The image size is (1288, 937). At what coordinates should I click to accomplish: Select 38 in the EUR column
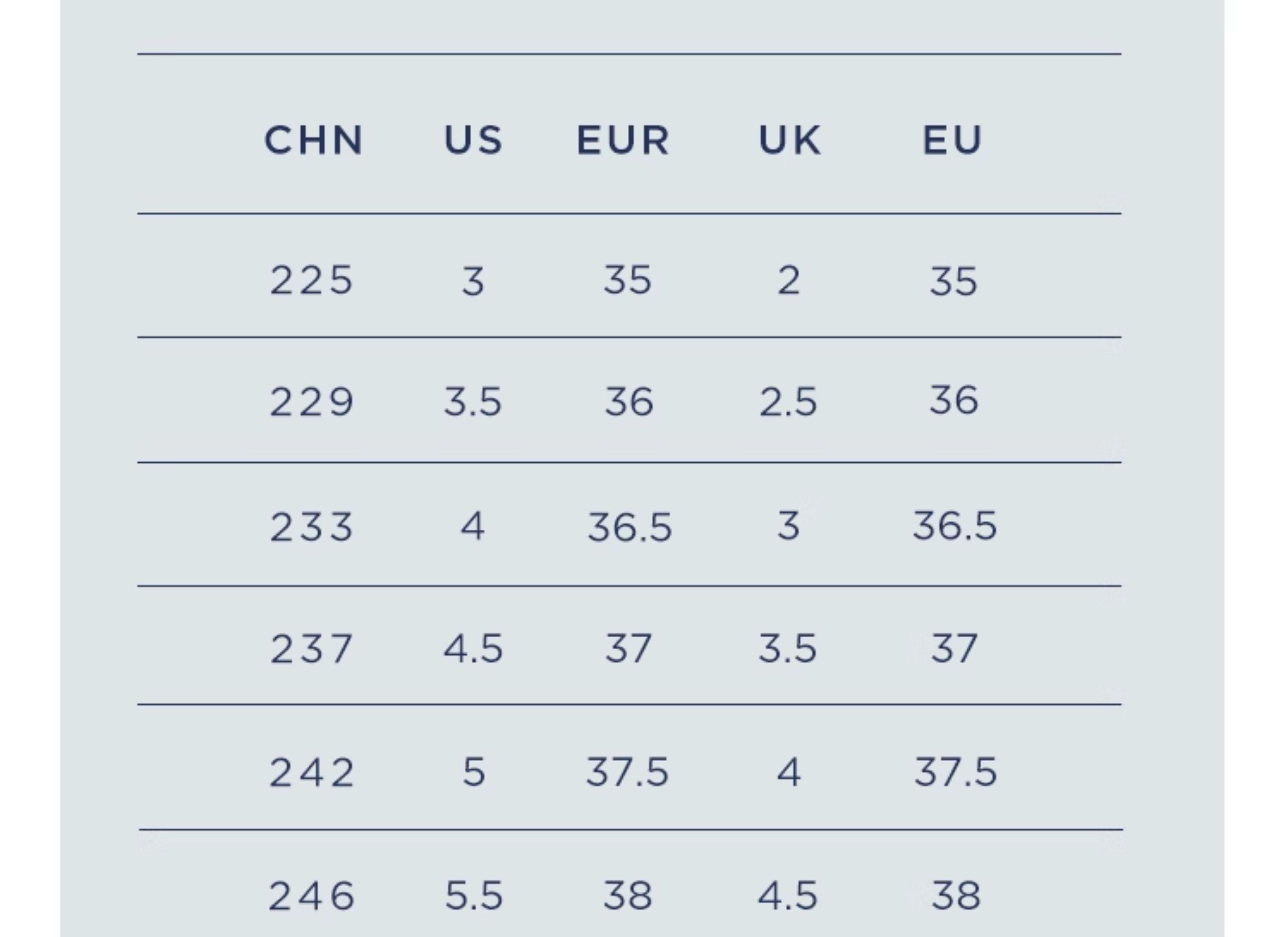(x=627, y=895)
